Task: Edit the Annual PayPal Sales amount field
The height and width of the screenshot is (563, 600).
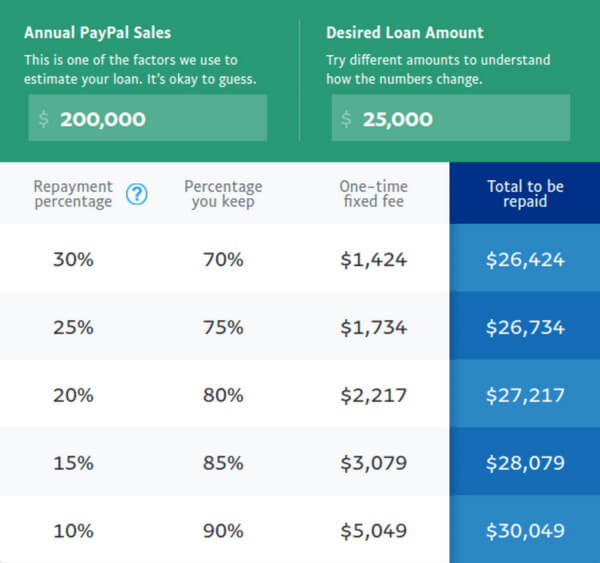Action: click(x=148, y=118)
